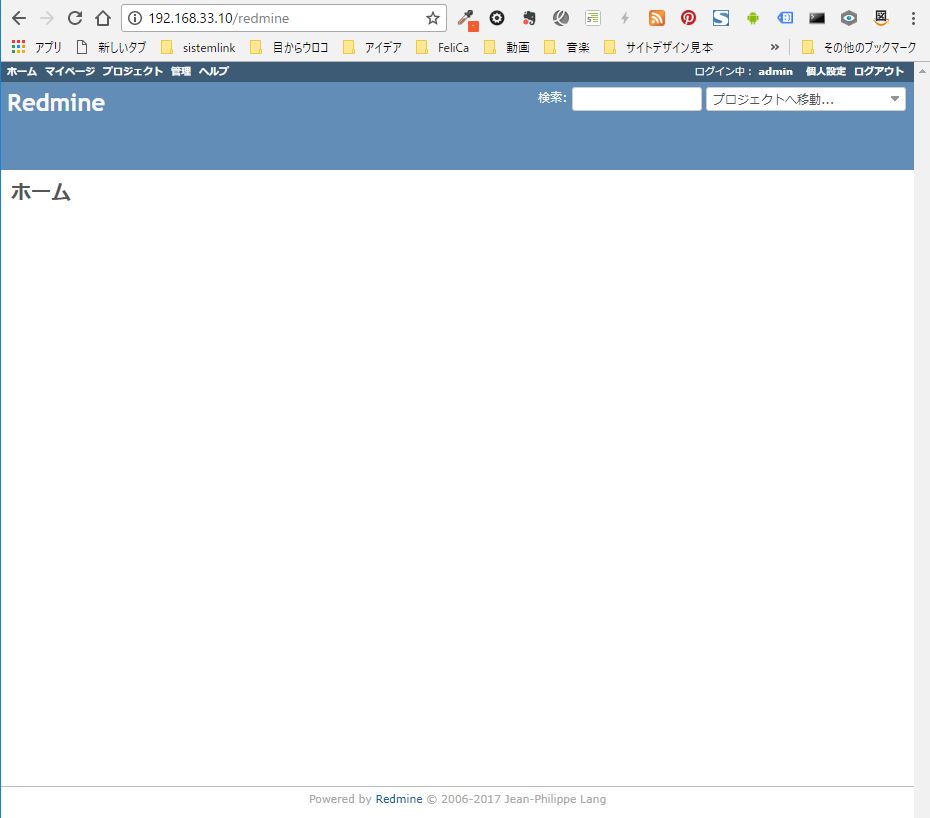930x818 pixels.
Task: Open the FeliCa bookmark folder
Action: coord(442,47)
